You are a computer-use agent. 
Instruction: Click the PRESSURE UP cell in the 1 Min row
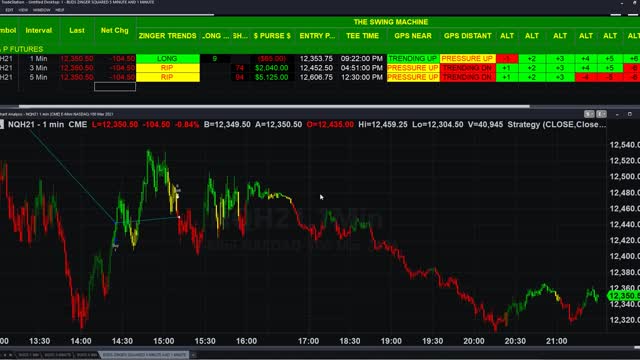pos(467,59)
